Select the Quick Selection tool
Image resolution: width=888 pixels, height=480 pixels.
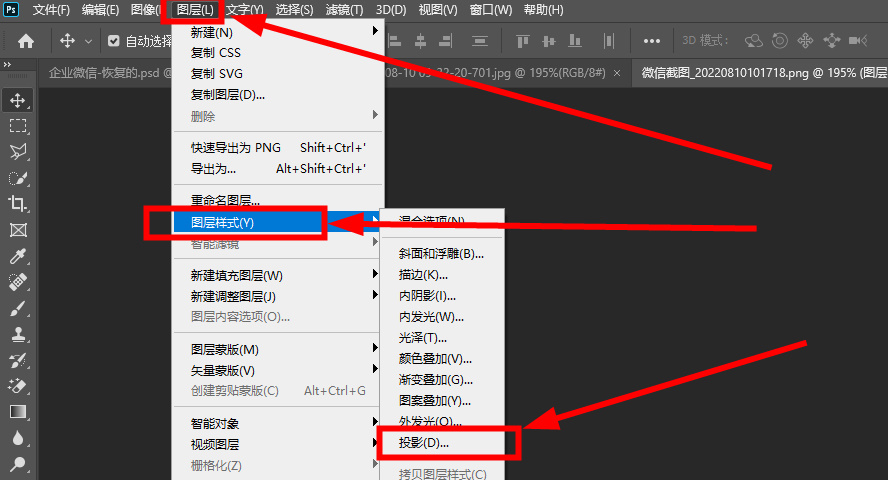point(18,178)
